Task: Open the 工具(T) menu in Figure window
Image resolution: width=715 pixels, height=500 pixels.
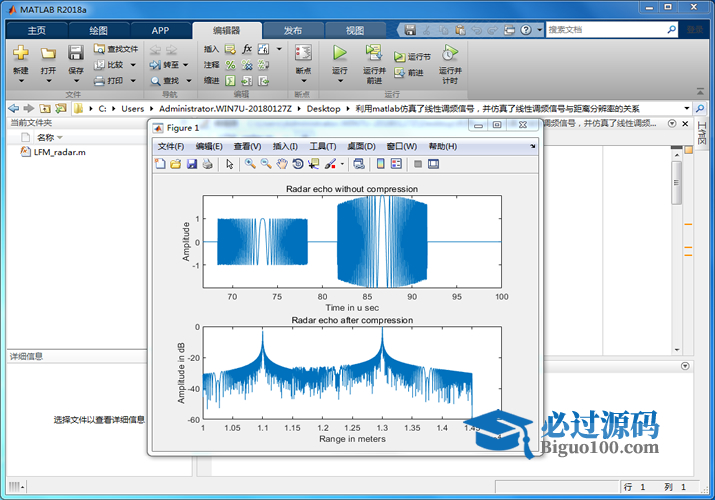Action: (x=323, y=146)
